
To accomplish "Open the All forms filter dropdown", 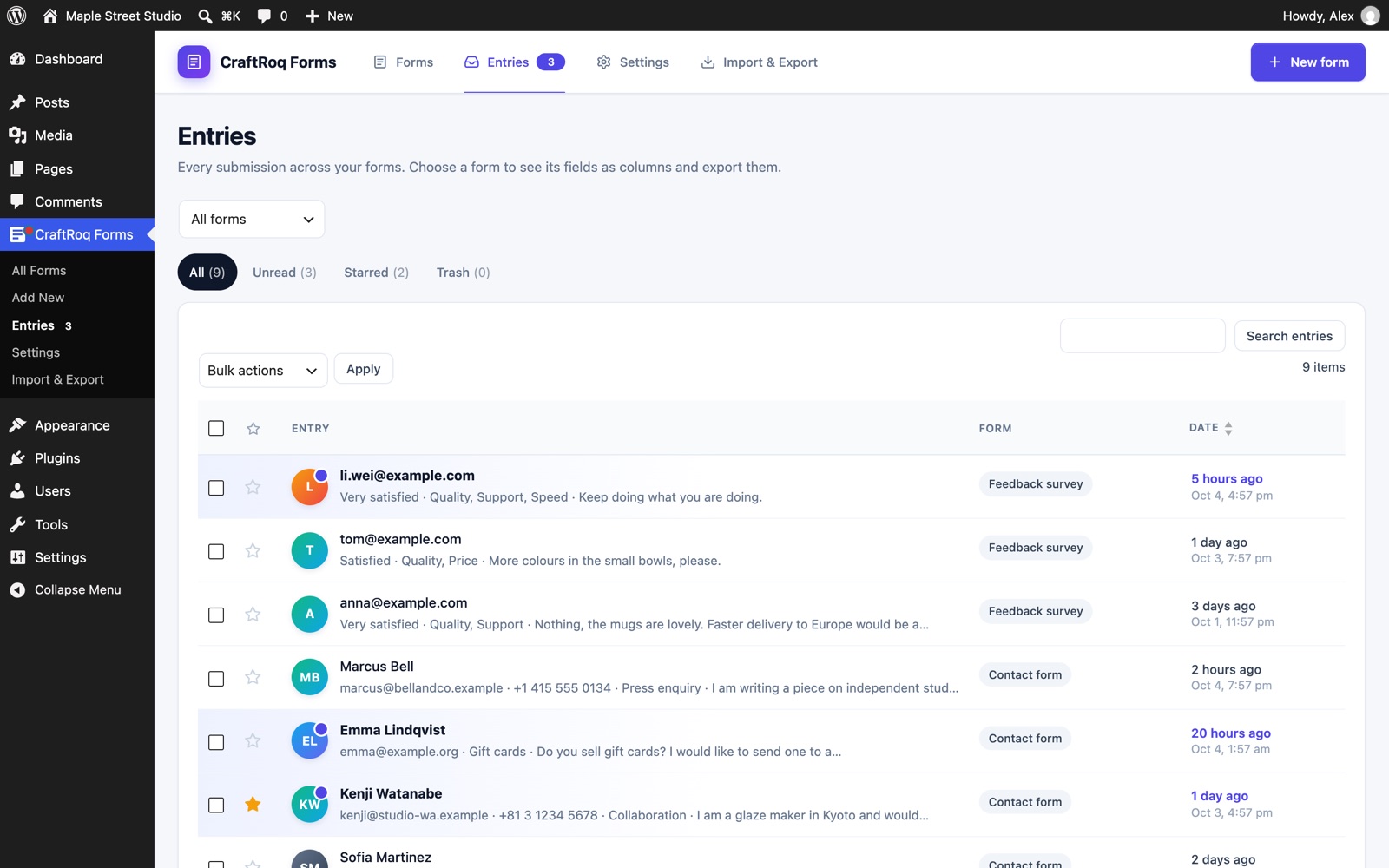I will point(252,219).
